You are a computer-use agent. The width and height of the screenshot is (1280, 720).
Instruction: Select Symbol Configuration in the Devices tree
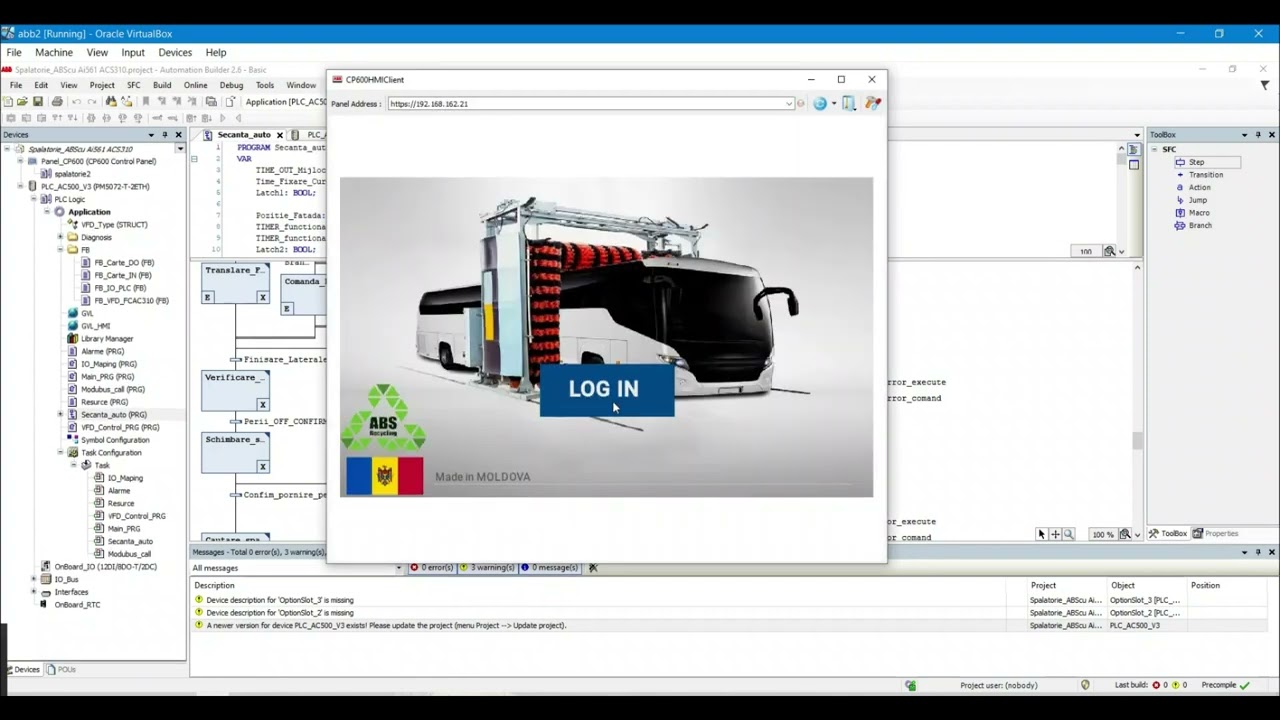[x=114, y=440]
